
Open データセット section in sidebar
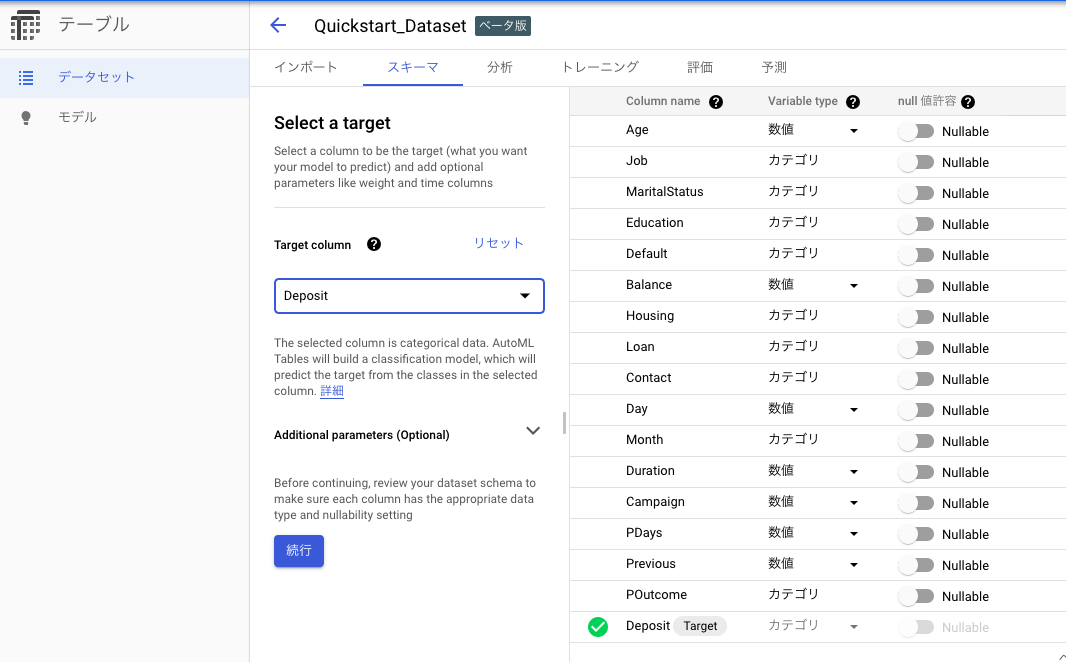click(x=95, y=77)
